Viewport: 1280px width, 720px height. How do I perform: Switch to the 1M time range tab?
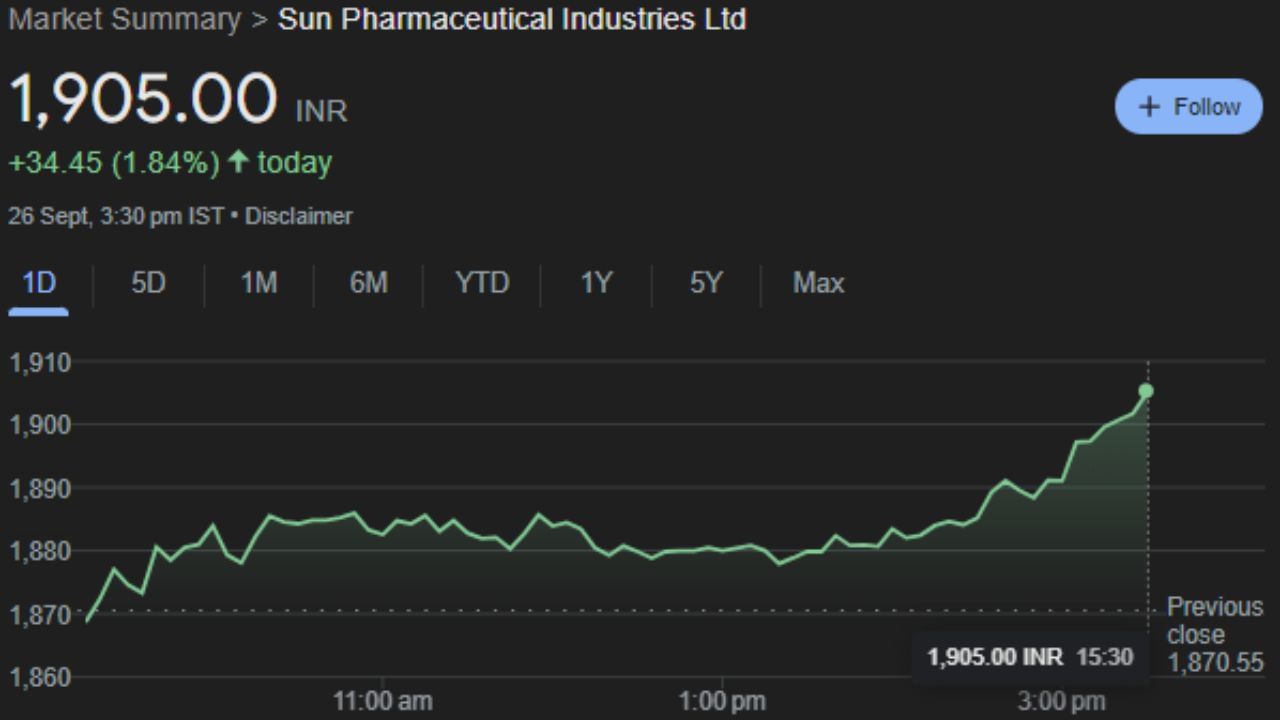(258, 283)
